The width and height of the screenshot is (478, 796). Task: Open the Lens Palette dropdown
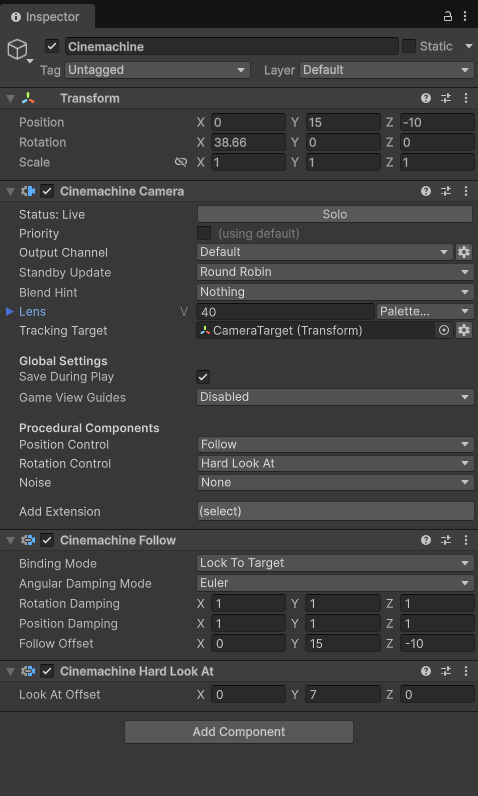click(425, 311)
